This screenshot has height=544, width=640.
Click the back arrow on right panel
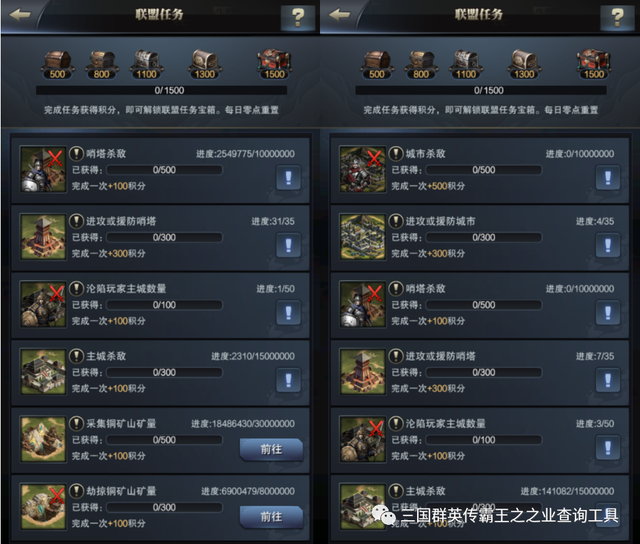(340, 15)
